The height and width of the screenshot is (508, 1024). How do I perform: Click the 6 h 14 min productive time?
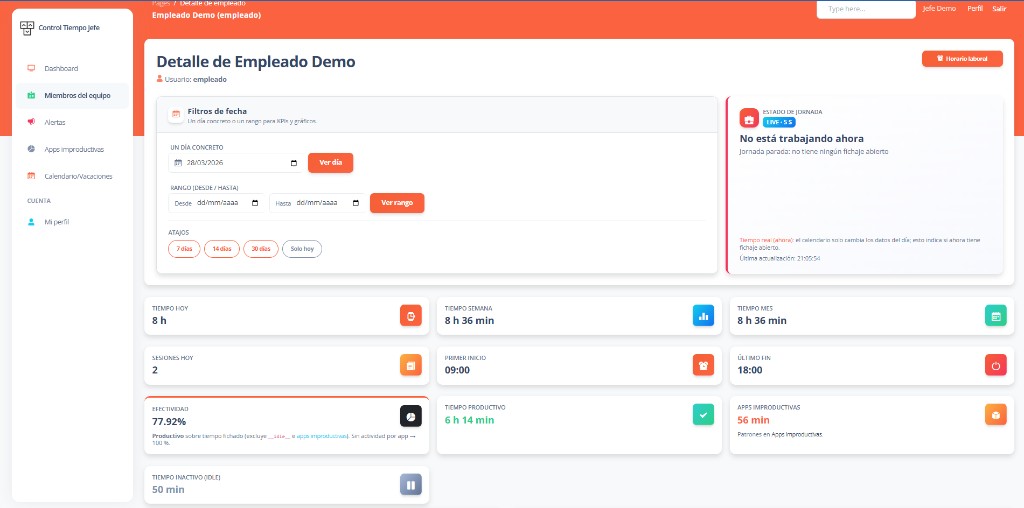pyautogui.click(x=470, y=420)
